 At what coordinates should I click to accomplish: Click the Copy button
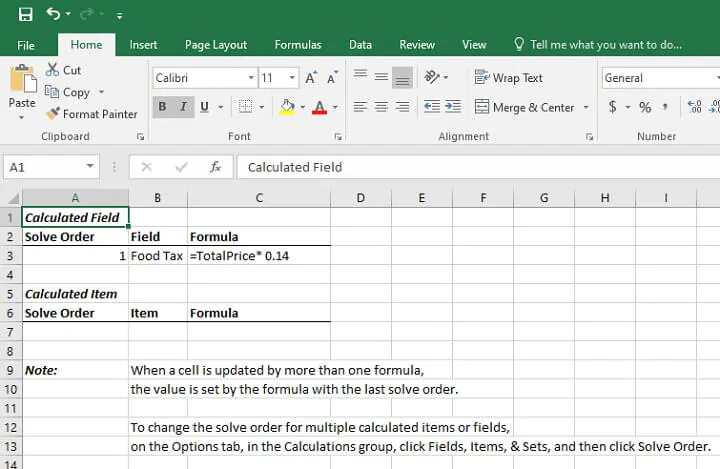[x=68, y=92]
